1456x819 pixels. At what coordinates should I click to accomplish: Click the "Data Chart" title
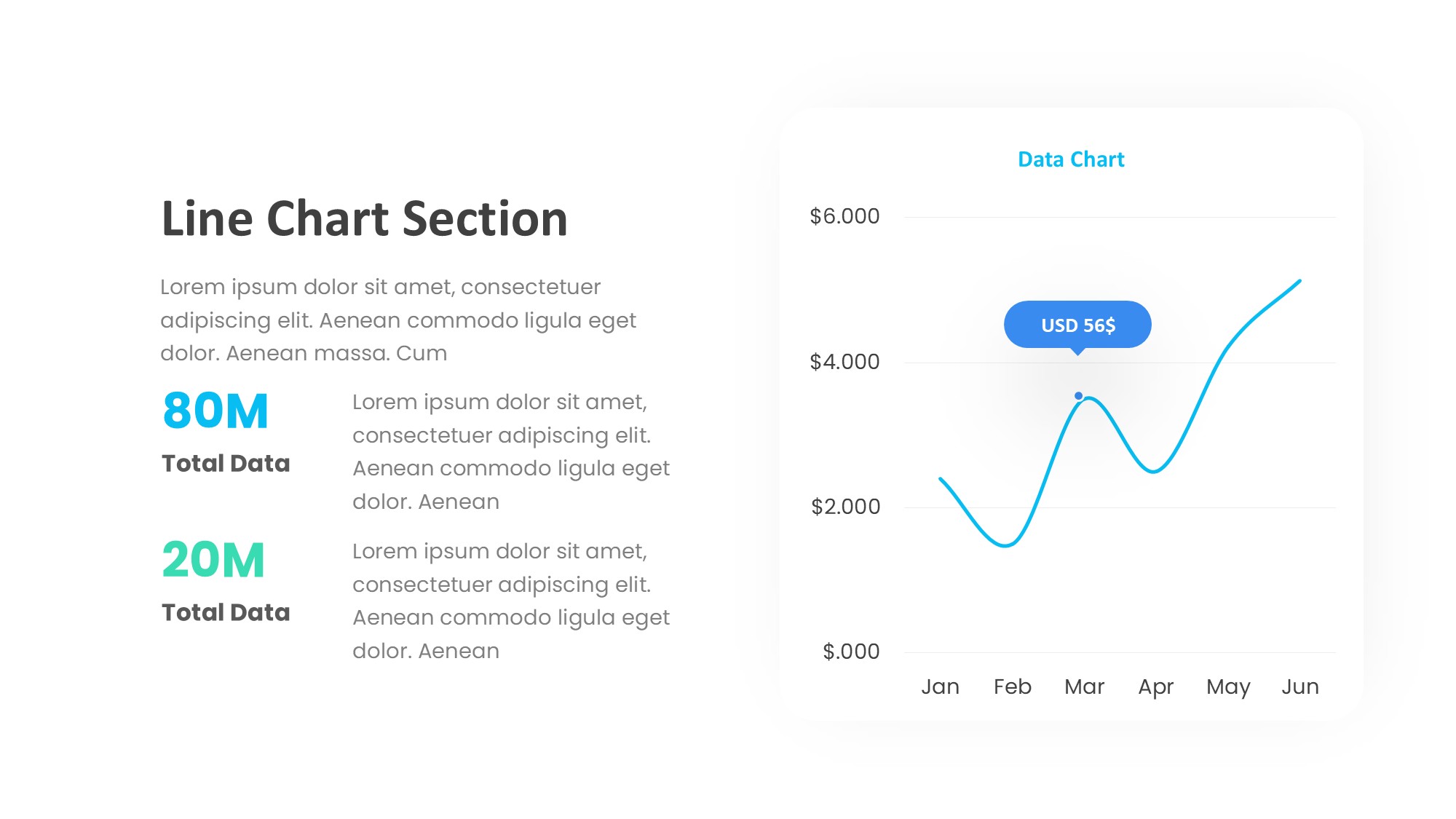1071,159
